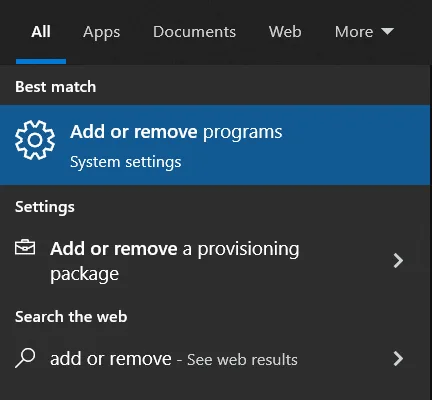Select the All search filter tab
432x400 pixels.
click(41, 32)
